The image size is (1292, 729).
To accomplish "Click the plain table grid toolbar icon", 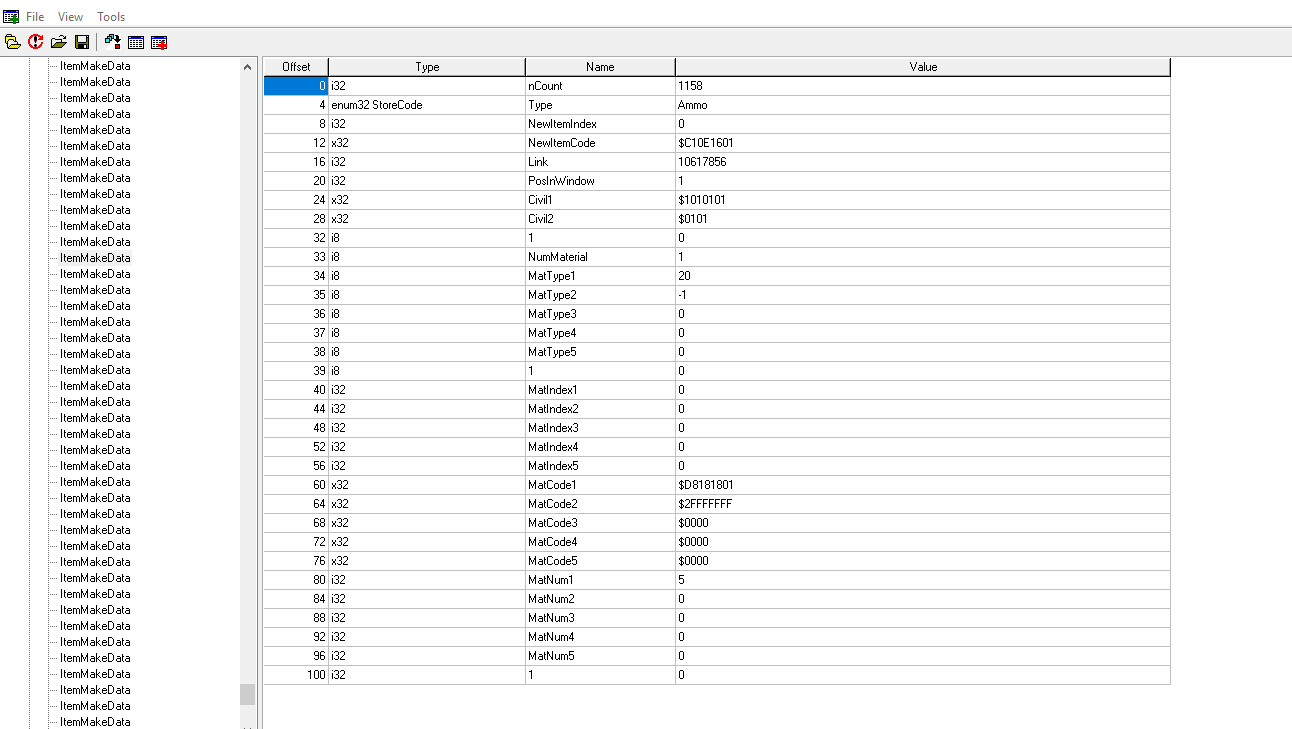I will point(136,42).
